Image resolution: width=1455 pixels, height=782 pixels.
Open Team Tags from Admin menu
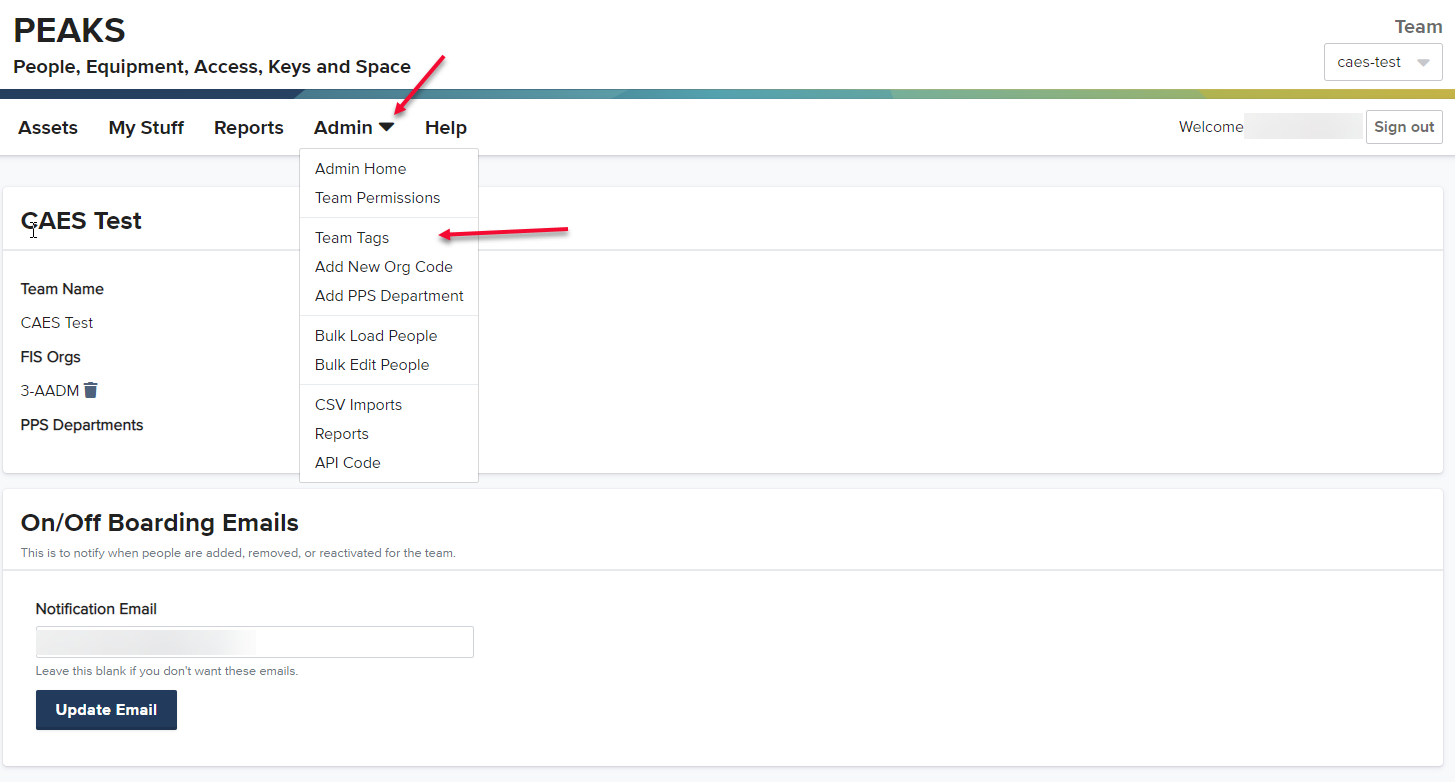(x=352, y=238)
